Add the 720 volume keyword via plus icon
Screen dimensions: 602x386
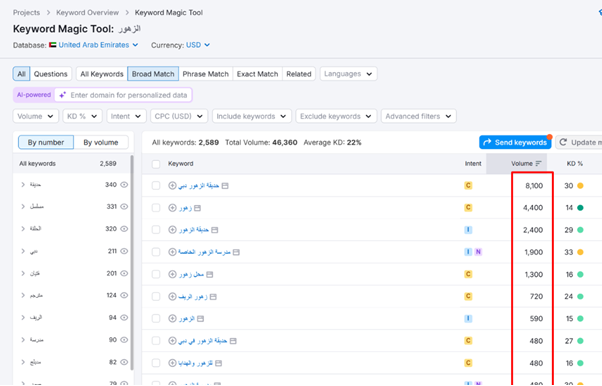click(x=172, y=297)
